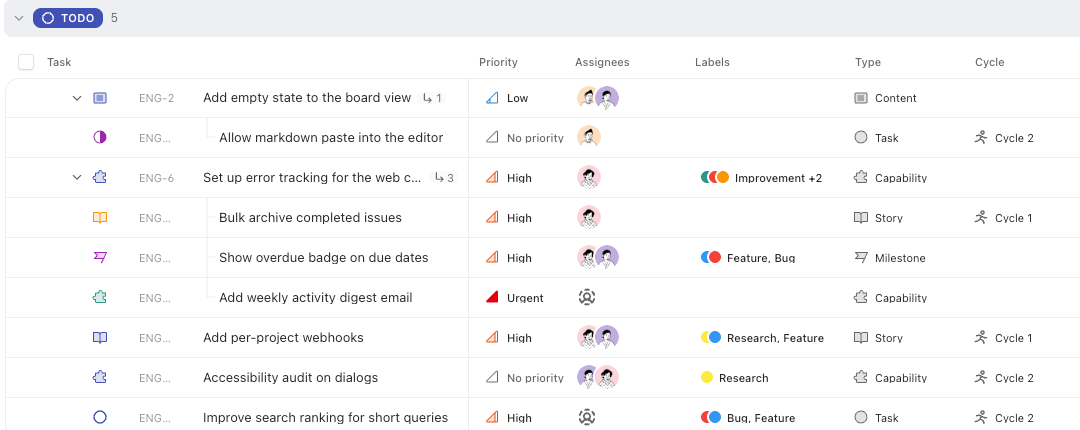This screenshot has width=1080, height=430.
Task: Open task Add empty state to the board view
Action: coord(307,98)
